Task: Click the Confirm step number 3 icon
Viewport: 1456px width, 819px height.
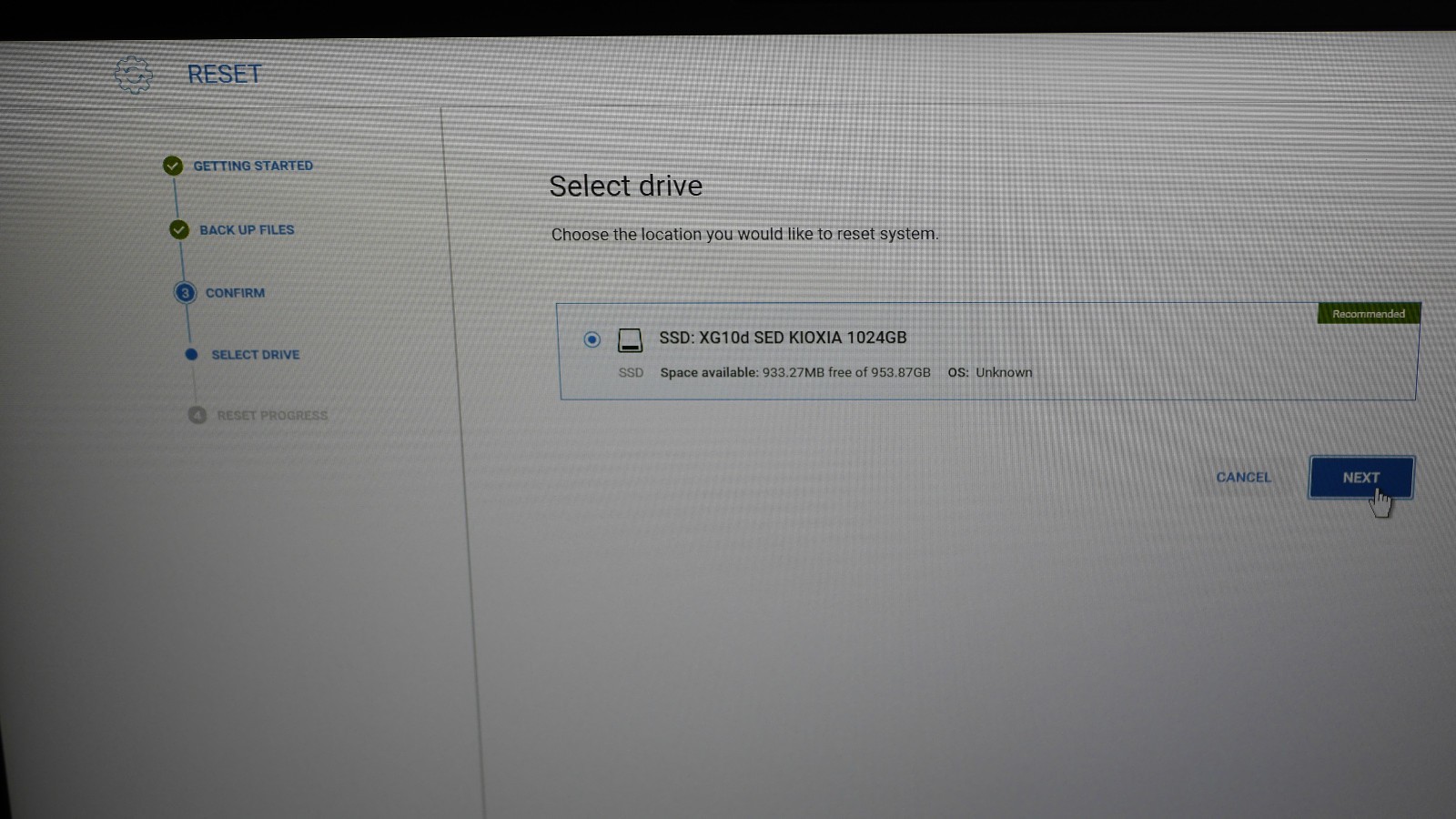Action: point(185,292)
